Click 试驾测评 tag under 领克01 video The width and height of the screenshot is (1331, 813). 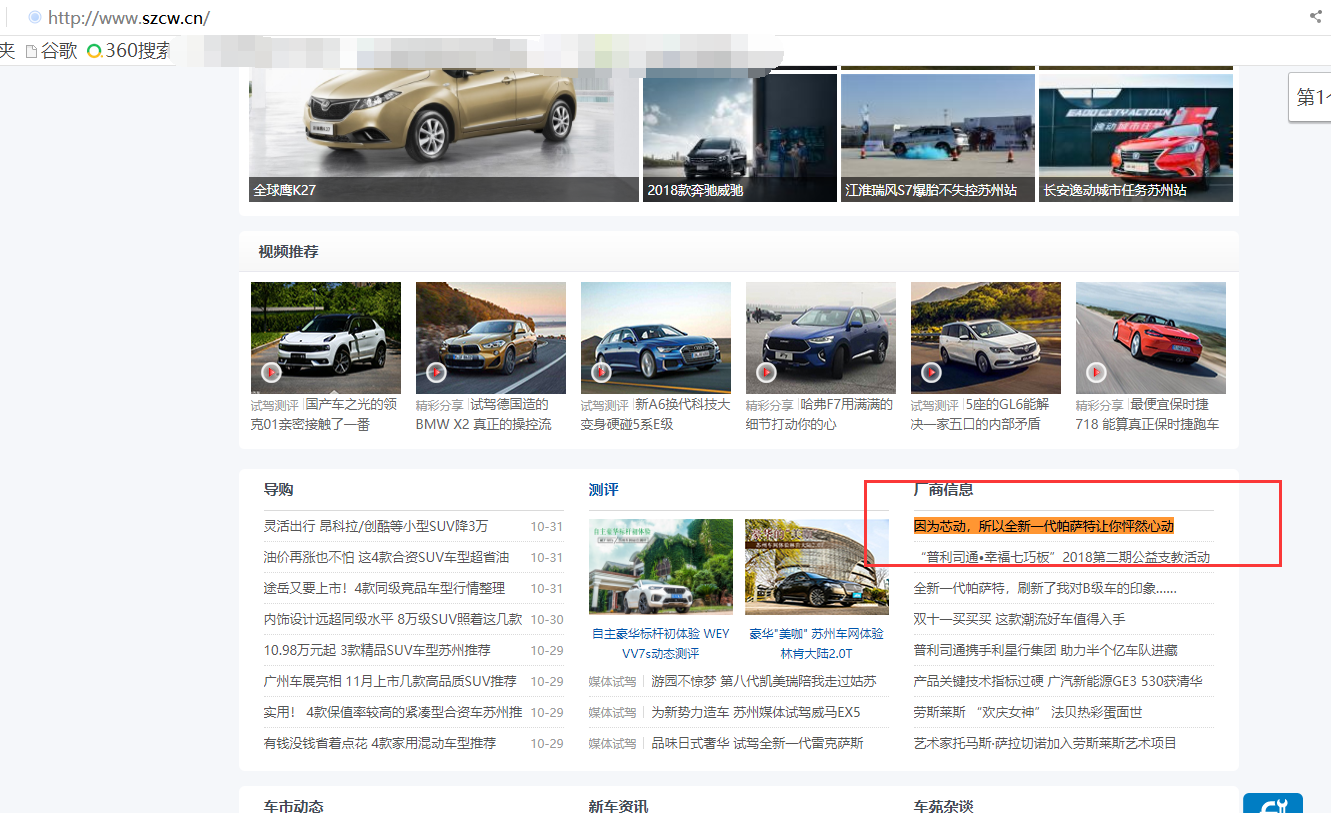coord(275,405)
